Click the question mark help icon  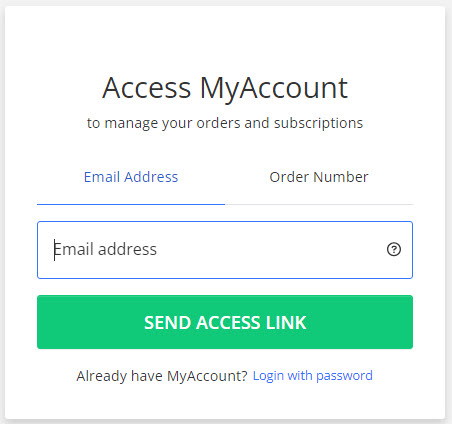pyautogui.click(x=394, y=249)
